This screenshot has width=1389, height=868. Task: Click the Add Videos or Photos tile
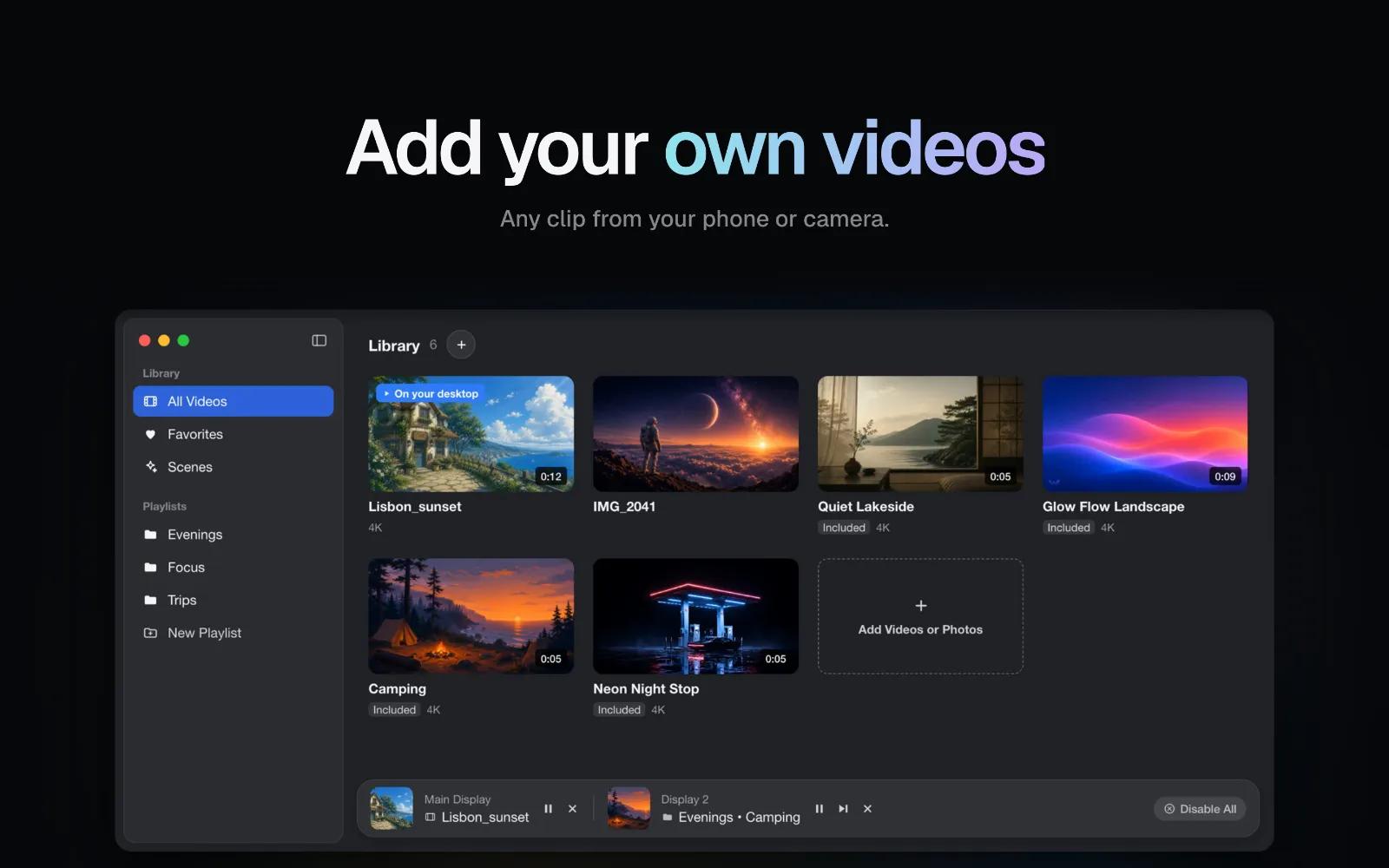coord(920,616)
